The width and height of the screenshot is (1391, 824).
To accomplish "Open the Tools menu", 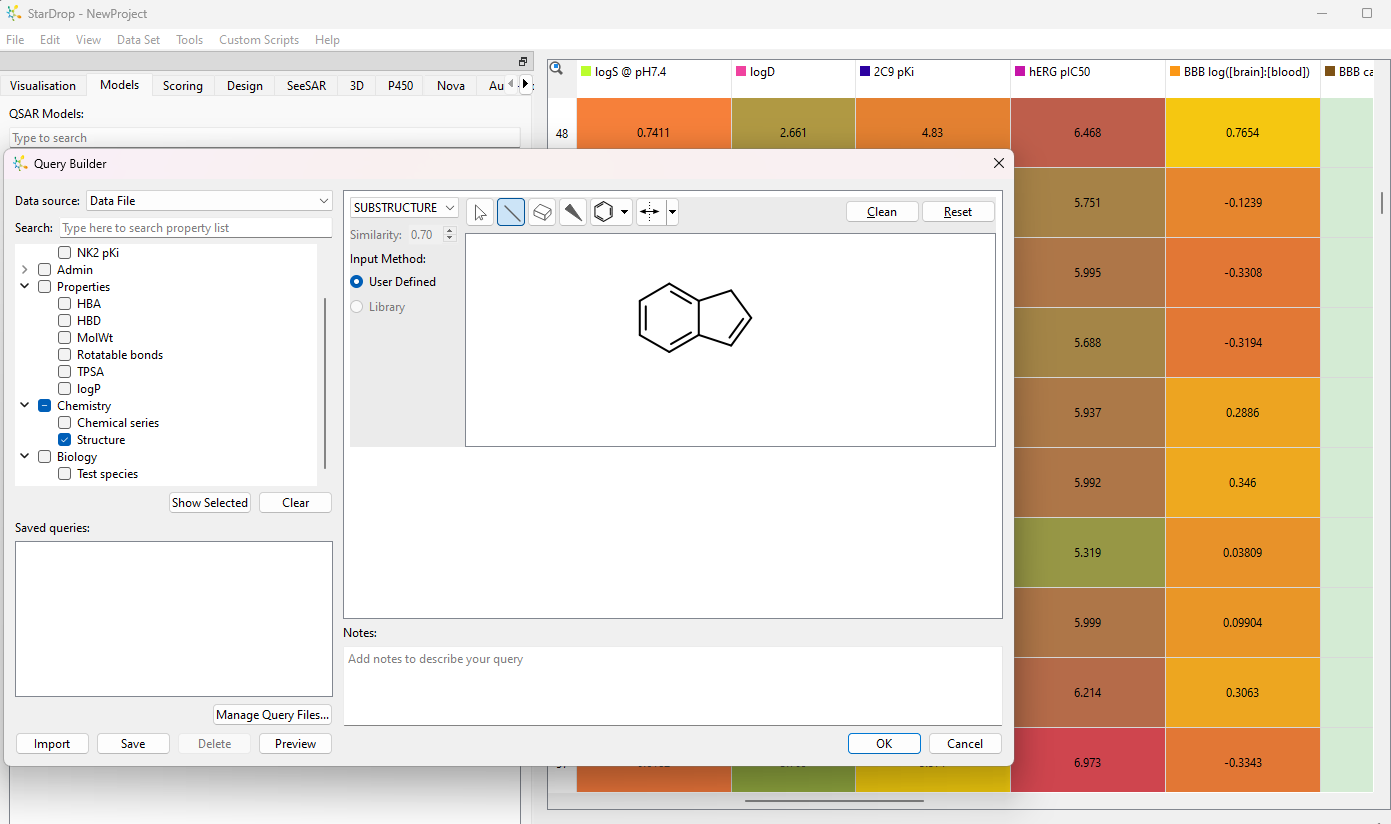I will tap(189, 40).
